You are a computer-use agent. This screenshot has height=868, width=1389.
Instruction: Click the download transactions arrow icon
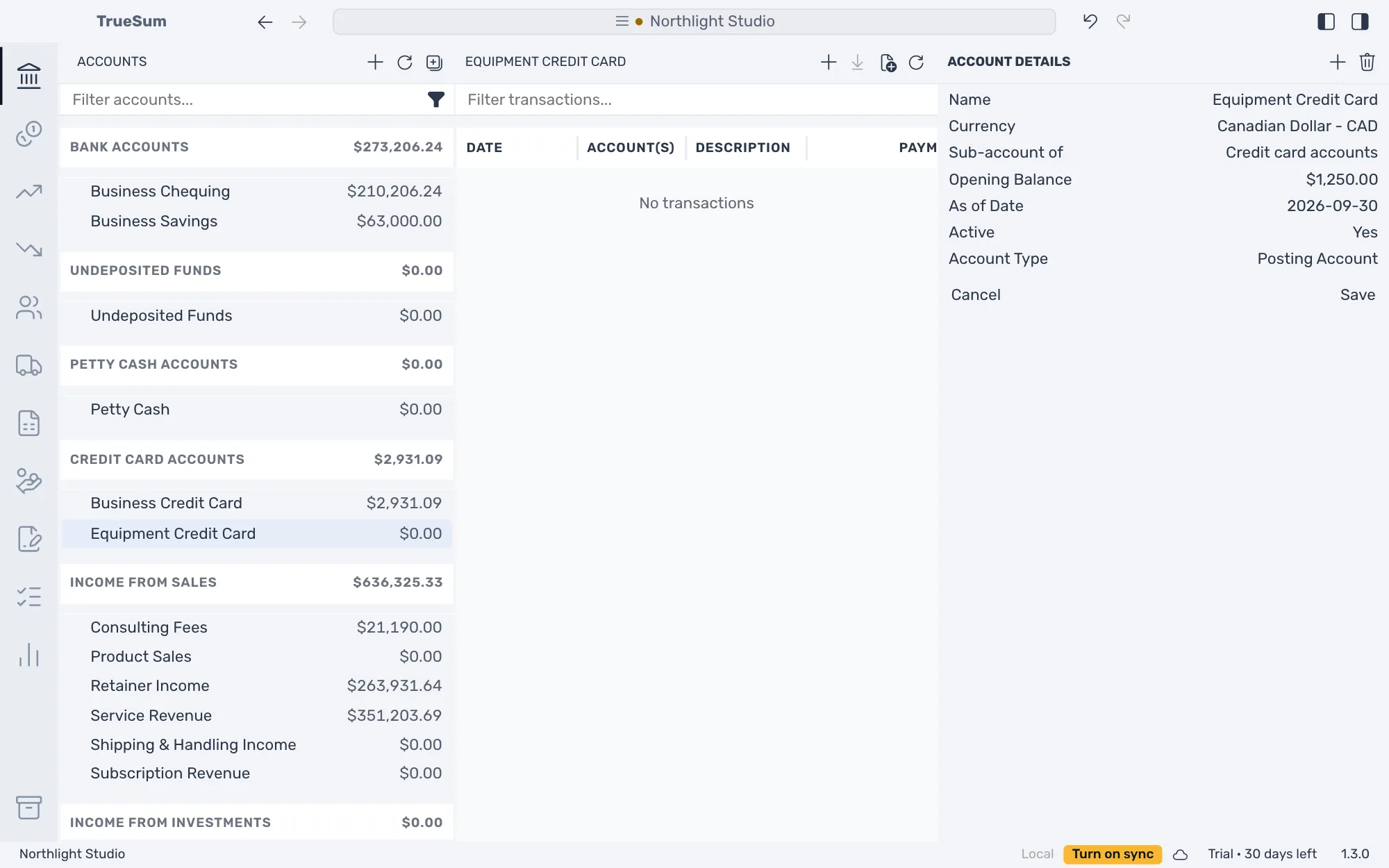coord(858,62)
